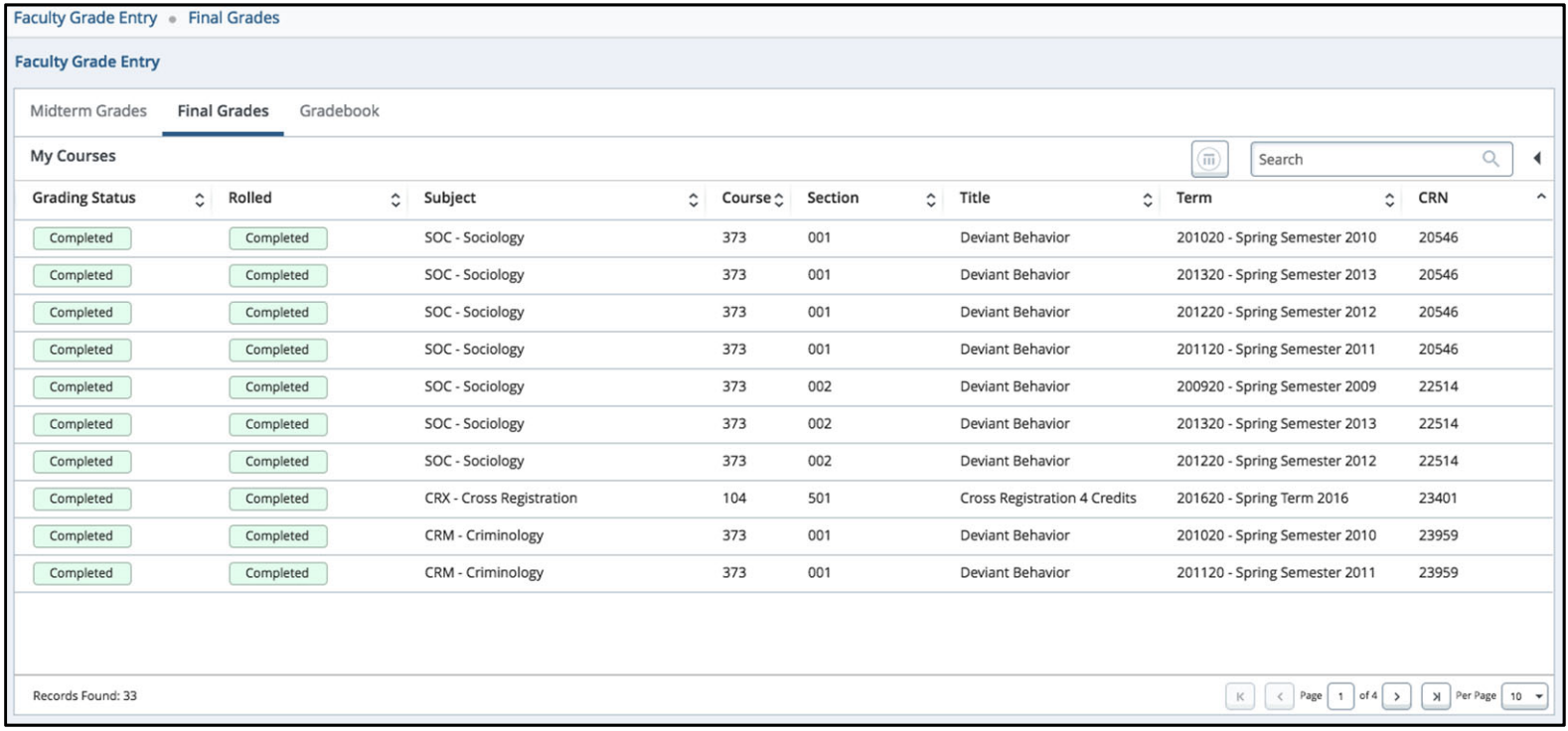Jump to the last page of results

pos(1435,696)
